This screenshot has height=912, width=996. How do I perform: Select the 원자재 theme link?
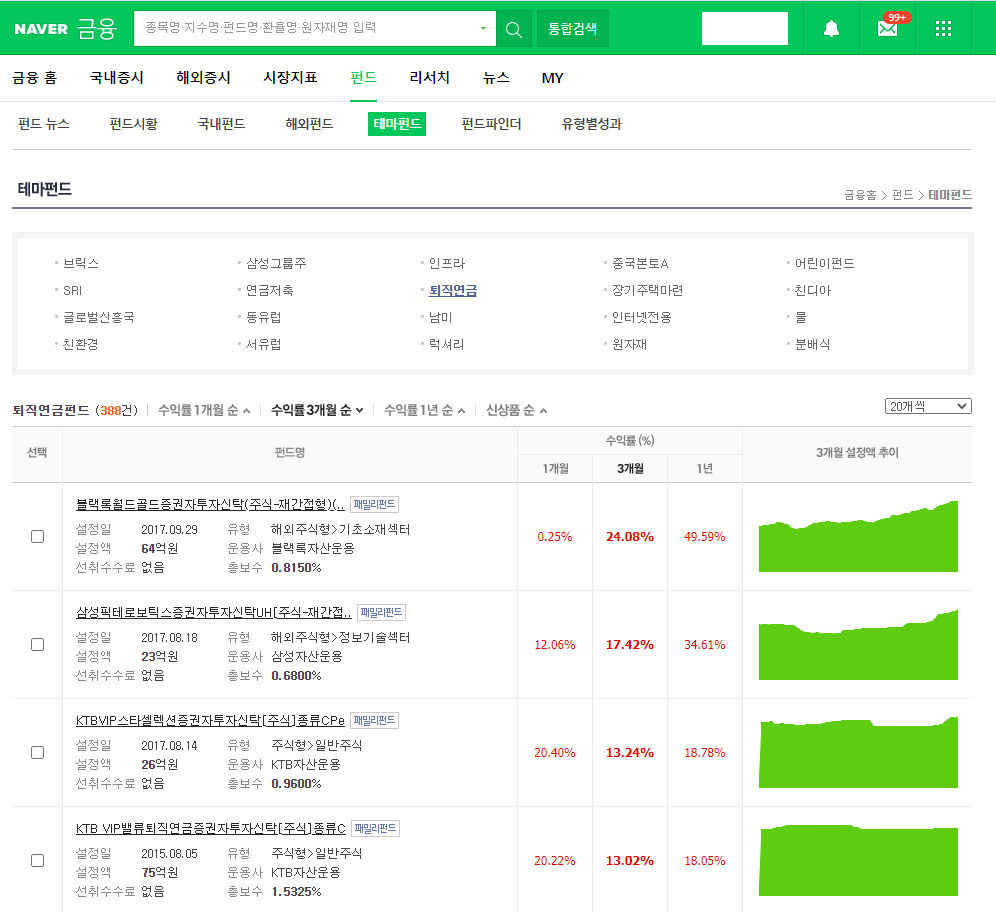(629, 344)
